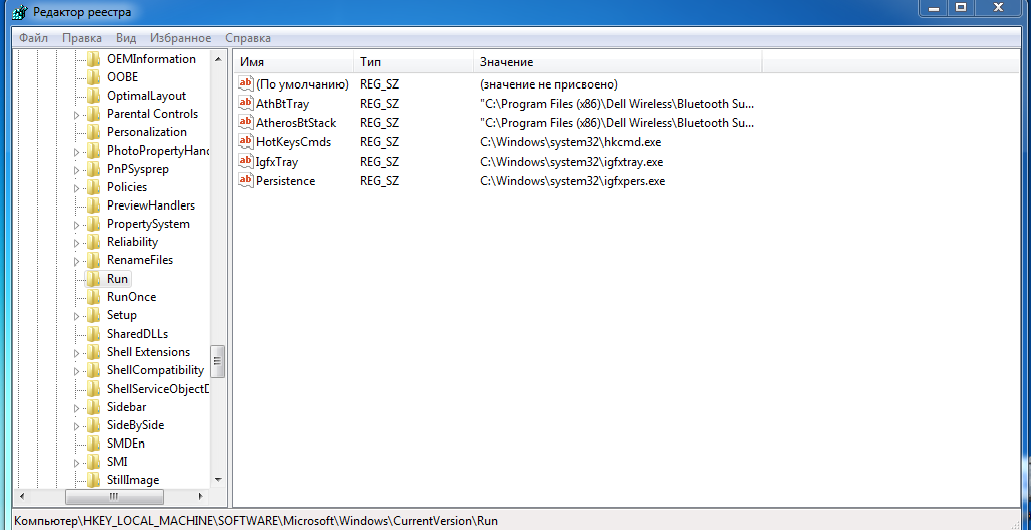The height and width of the screenshot is (530, 1031).
Task: Expand the PhotoPropertyHand key arrow
Action: click(x=76, y=152)
